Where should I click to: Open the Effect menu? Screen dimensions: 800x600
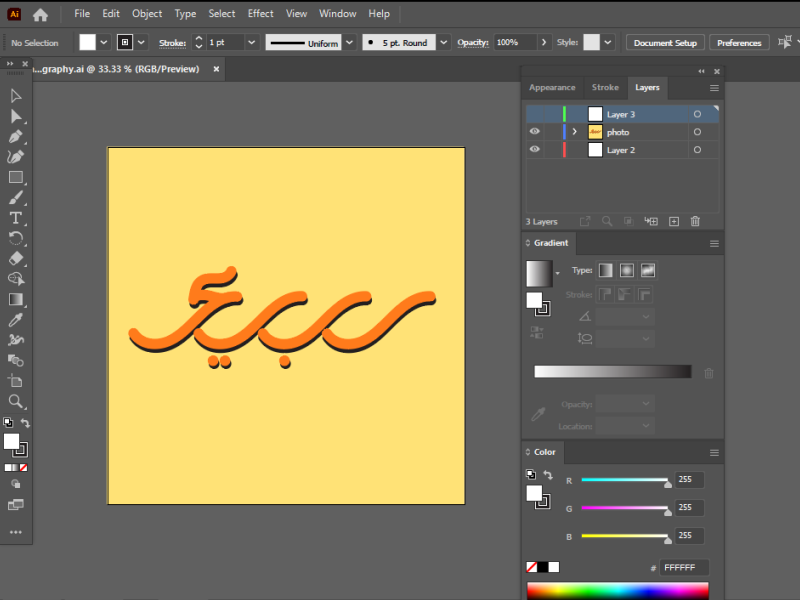pos(261,14)
